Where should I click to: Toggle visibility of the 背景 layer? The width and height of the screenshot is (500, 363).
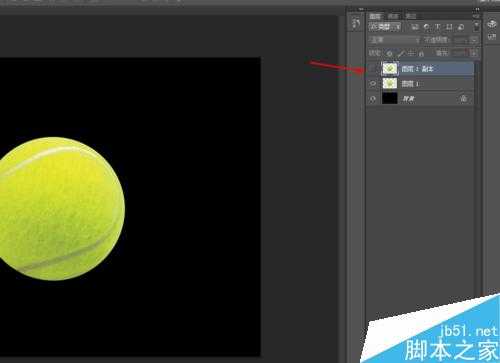point(373,99)
